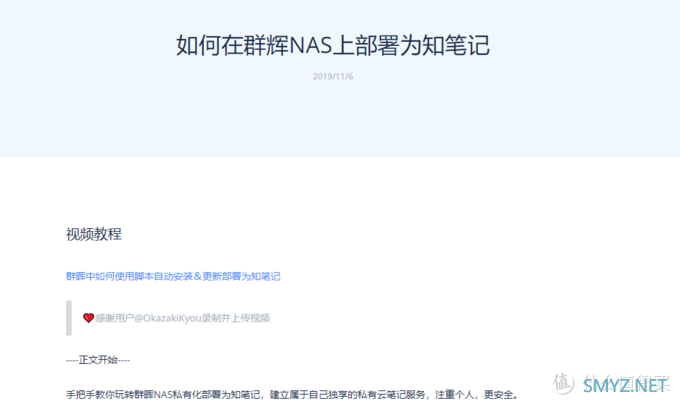Click the date 2019/11/6
The image size is (680, 405).
333,76
